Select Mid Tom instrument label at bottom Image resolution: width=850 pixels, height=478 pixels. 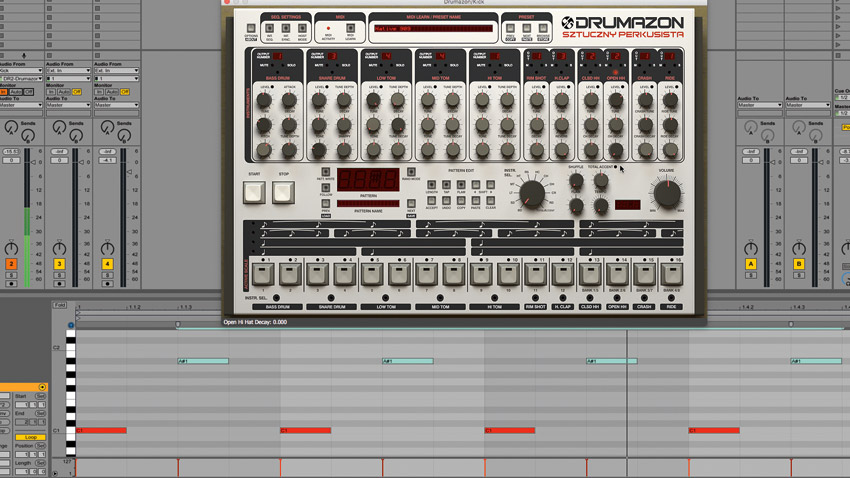[440, 307]
